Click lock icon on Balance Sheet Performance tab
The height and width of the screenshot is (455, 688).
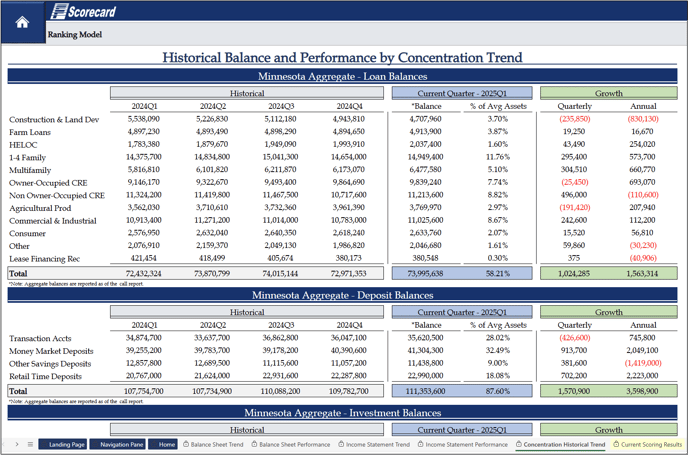253,444
